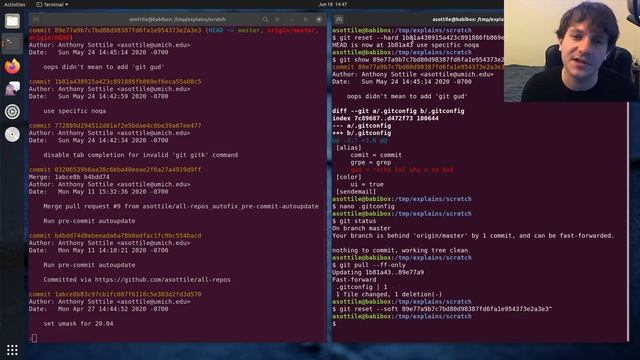640x360 pixels.
Task: Click new tab icon in left terminal window
Action: click(x=36, y=19)
